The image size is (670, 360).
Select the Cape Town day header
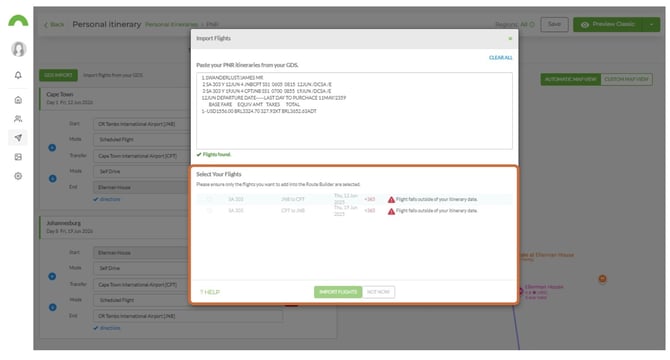(115, 98)
